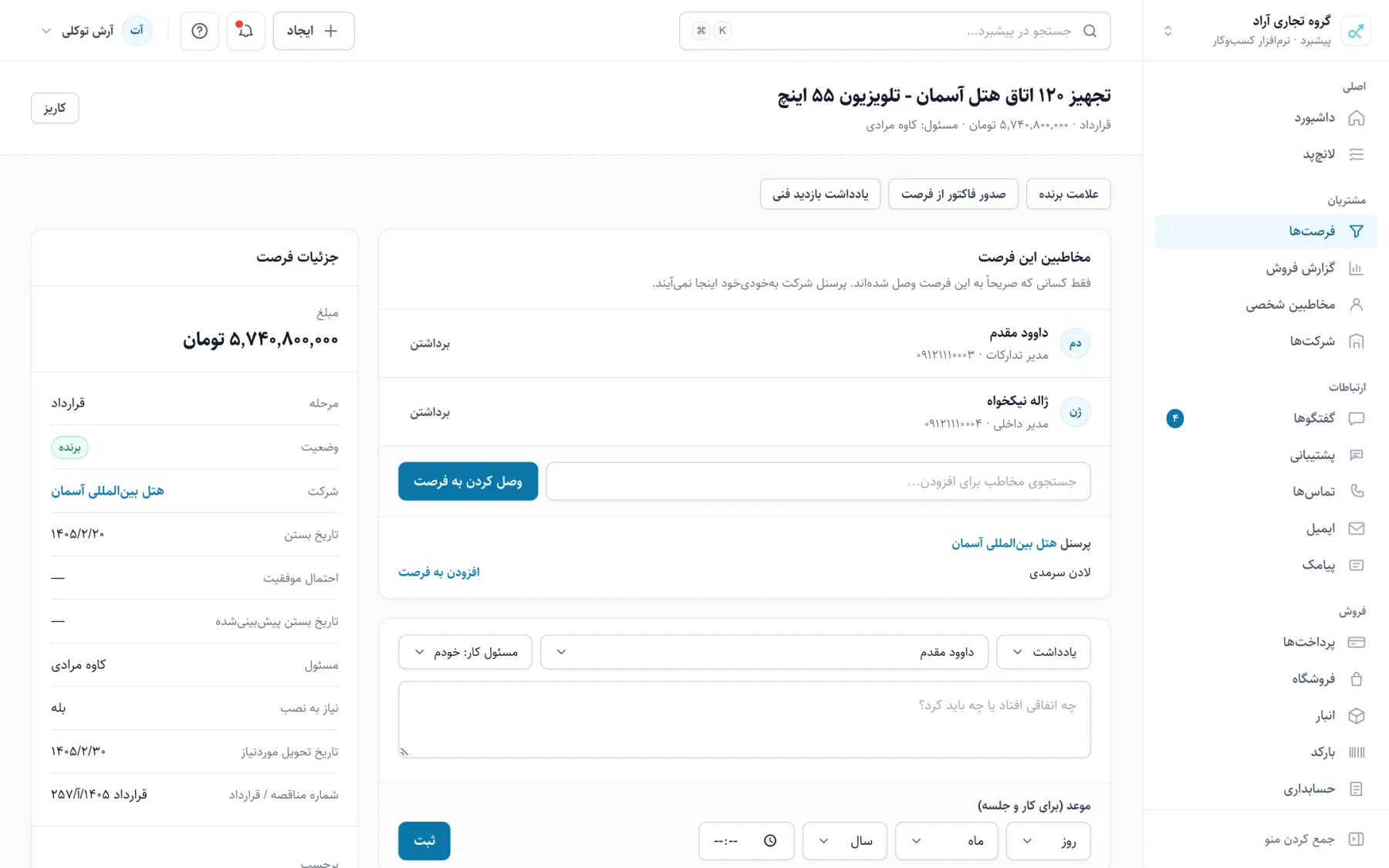Screen dimensions: 1389x868
Task: Click علامت برنده button
Action: (1069, 194)
